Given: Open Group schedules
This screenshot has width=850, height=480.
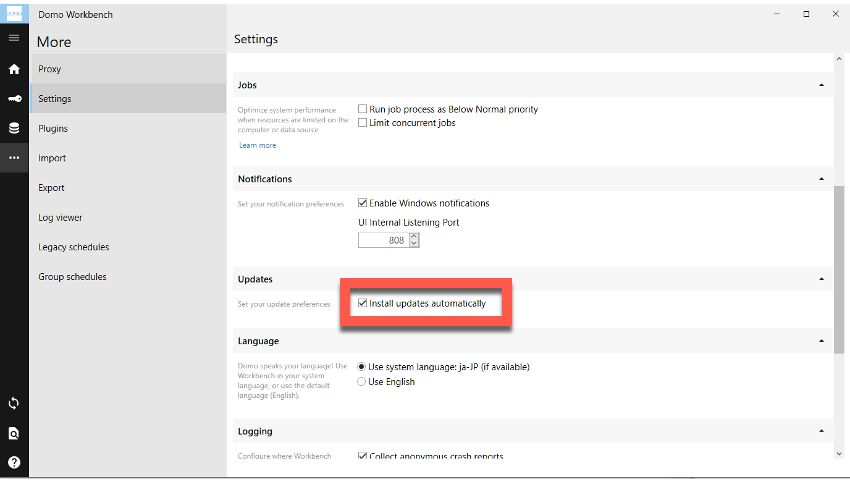Looking at the screenshot, I should point(128,277).
